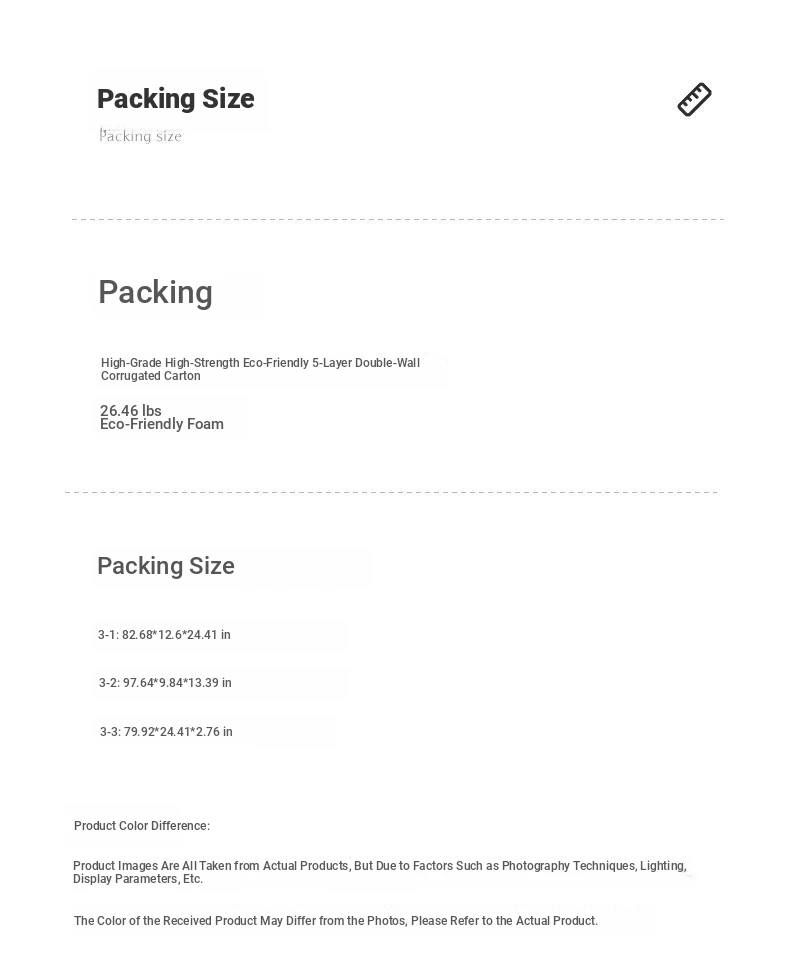Viewport: 790px width, 962px height.
Task: Select the 3-1 dimension line 82.68*12.6*24.41 in
Action: (x=164, y=635)
